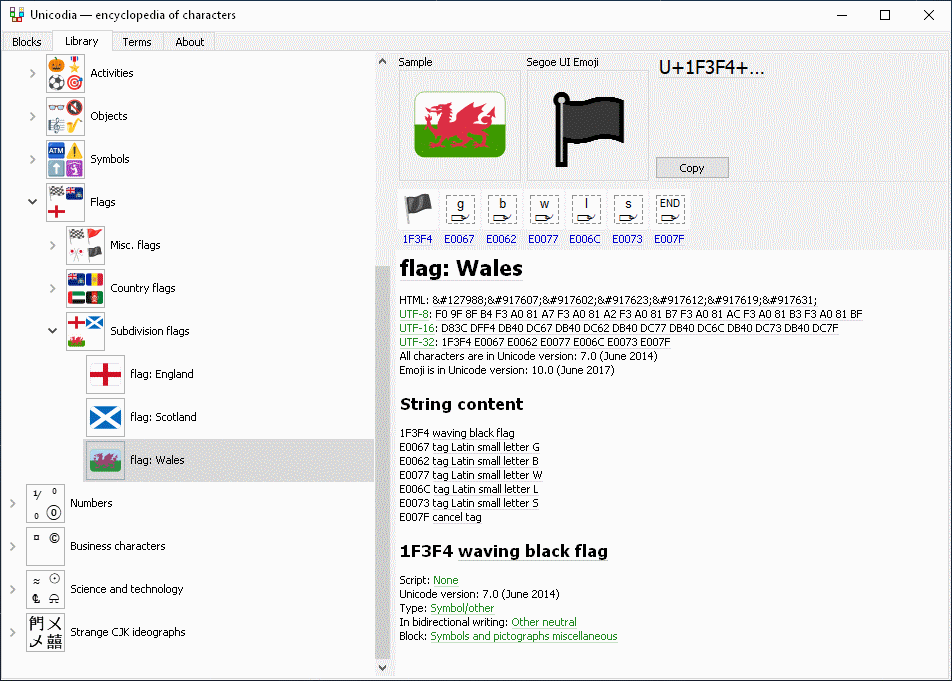
Task: Click the Script None link
Action: tap(446, 580)
